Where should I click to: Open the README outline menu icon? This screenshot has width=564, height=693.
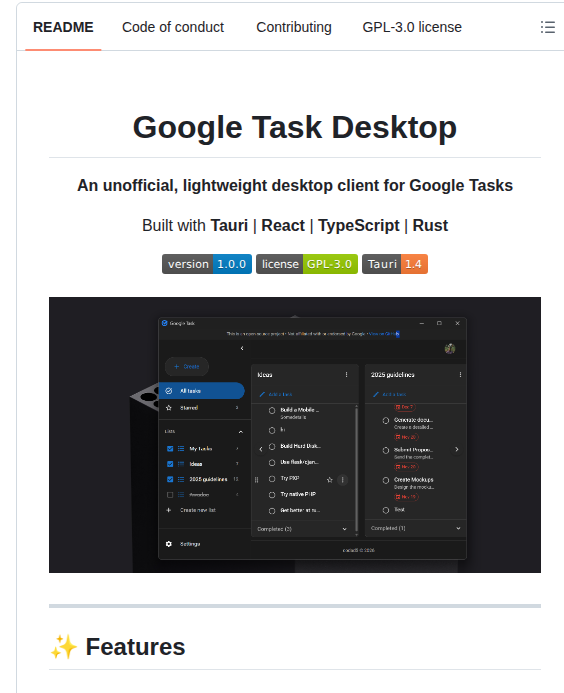coord(548,27)
